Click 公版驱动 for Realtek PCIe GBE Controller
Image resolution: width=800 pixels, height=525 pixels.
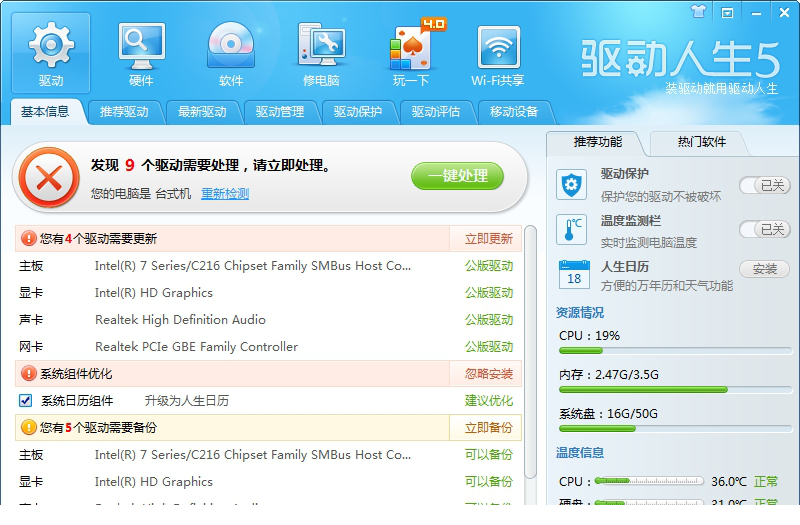(x=488, y=347)
